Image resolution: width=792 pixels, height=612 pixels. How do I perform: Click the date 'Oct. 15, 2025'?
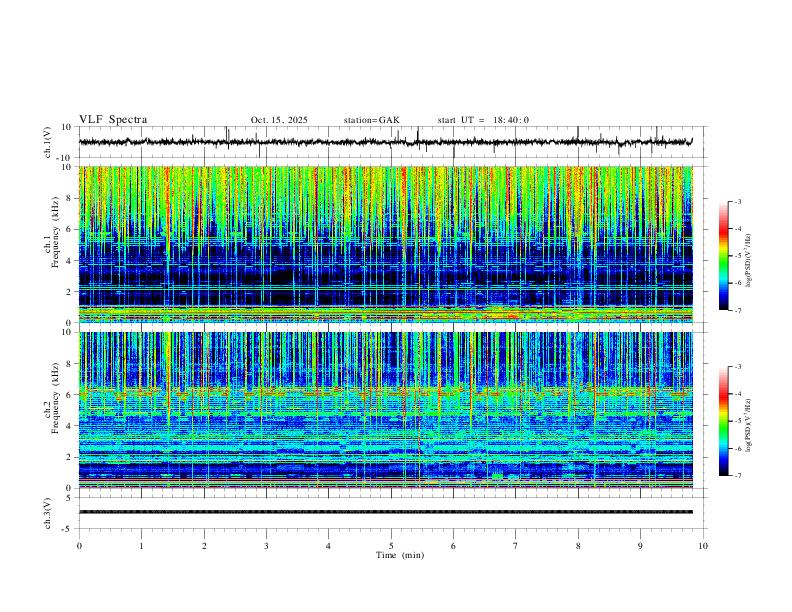tap(279, 120)
